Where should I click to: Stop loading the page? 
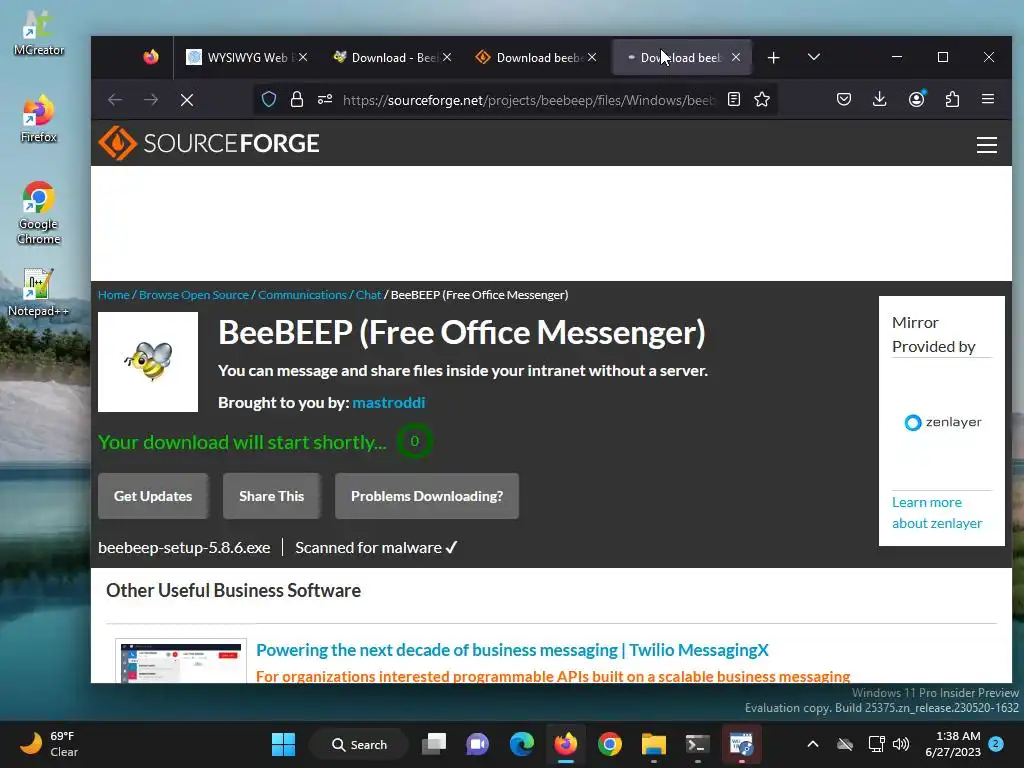coord(187,100)
